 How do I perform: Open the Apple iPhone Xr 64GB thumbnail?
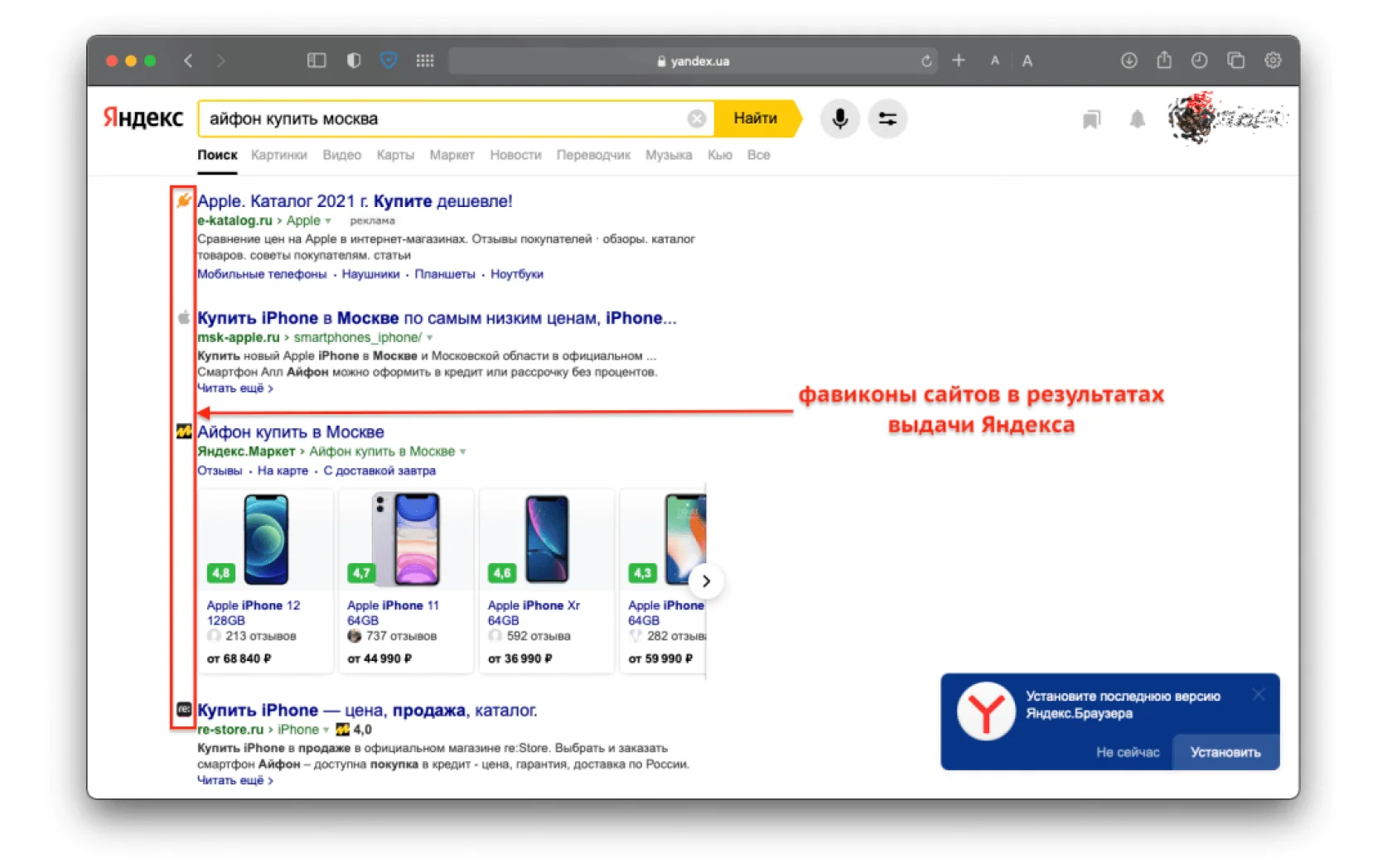point(547,539)
